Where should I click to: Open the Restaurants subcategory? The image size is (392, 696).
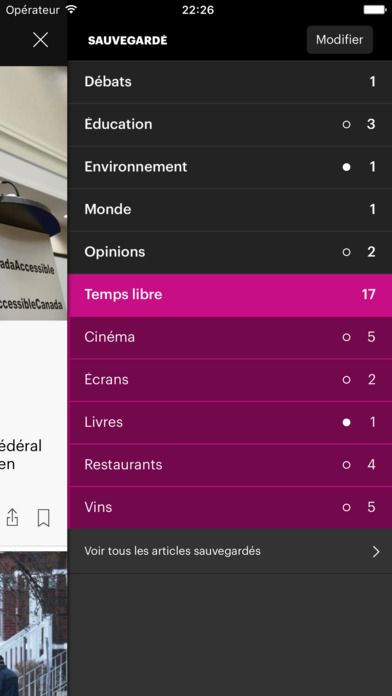[x=230, y=465]
